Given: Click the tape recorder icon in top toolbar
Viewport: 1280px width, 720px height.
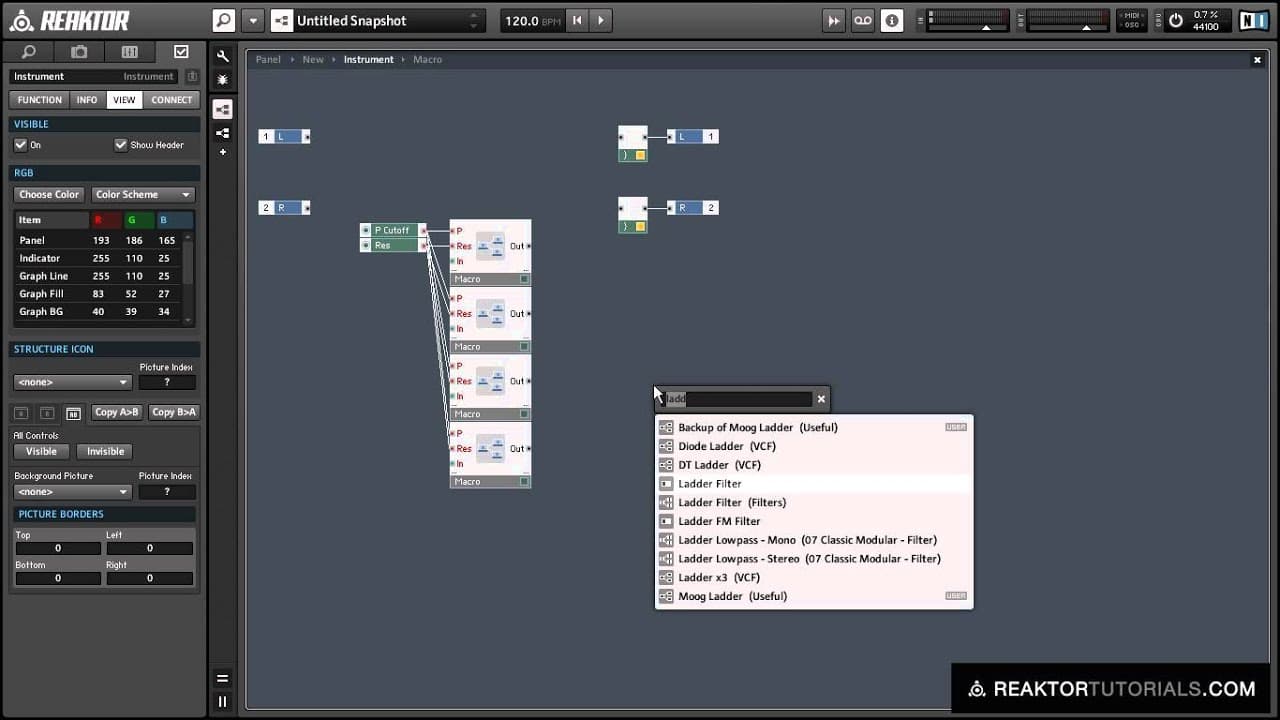Looking at the screenshot, I should click(862, 20).
